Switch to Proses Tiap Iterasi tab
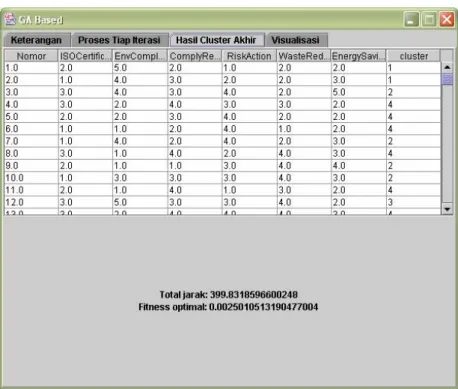Image resolution: width=458 pixels, height=389 pixels. click(119, 40)
